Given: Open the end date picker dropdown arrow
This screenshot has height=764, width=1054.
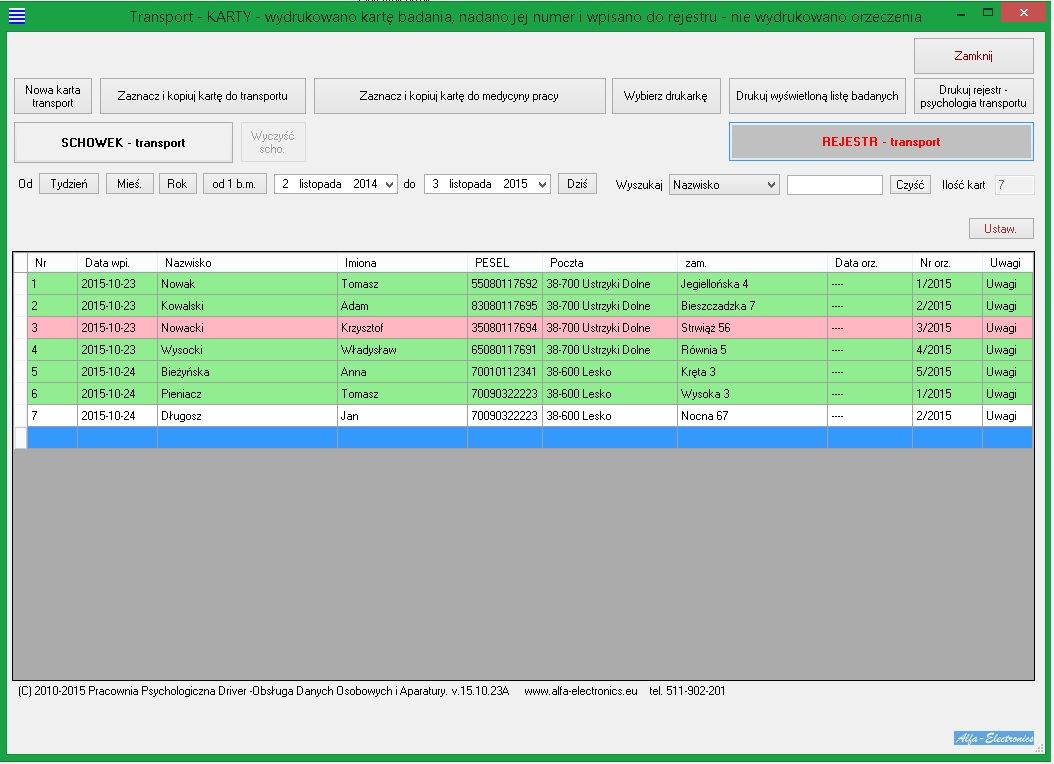Looking at the screenshot, I should click(542, 185).
